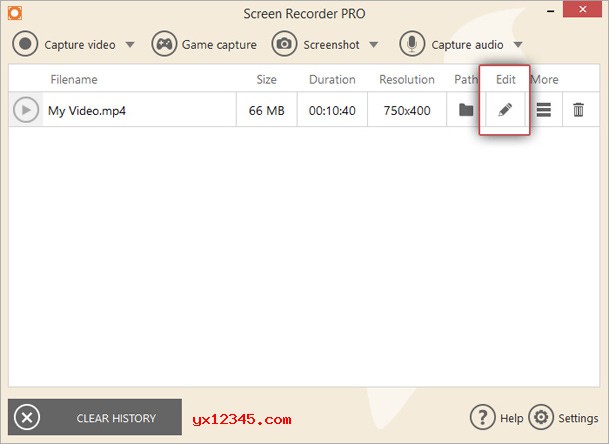Click the More column header
609x444 pixels.
pos(545,80)
